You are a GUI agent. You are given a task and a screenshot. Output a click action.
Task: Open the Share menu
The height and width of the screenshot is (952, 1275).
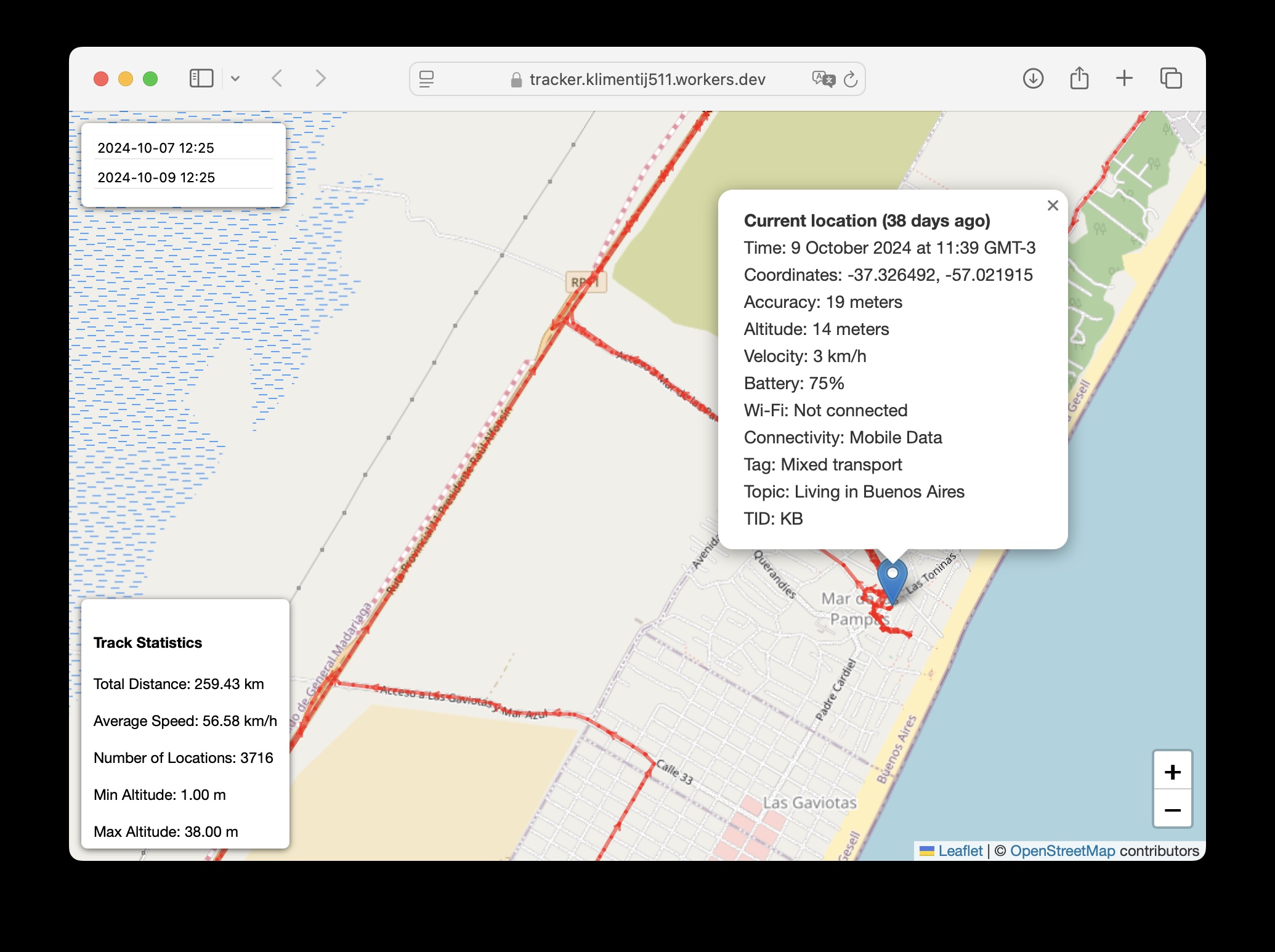click(x=1079, y=78)
